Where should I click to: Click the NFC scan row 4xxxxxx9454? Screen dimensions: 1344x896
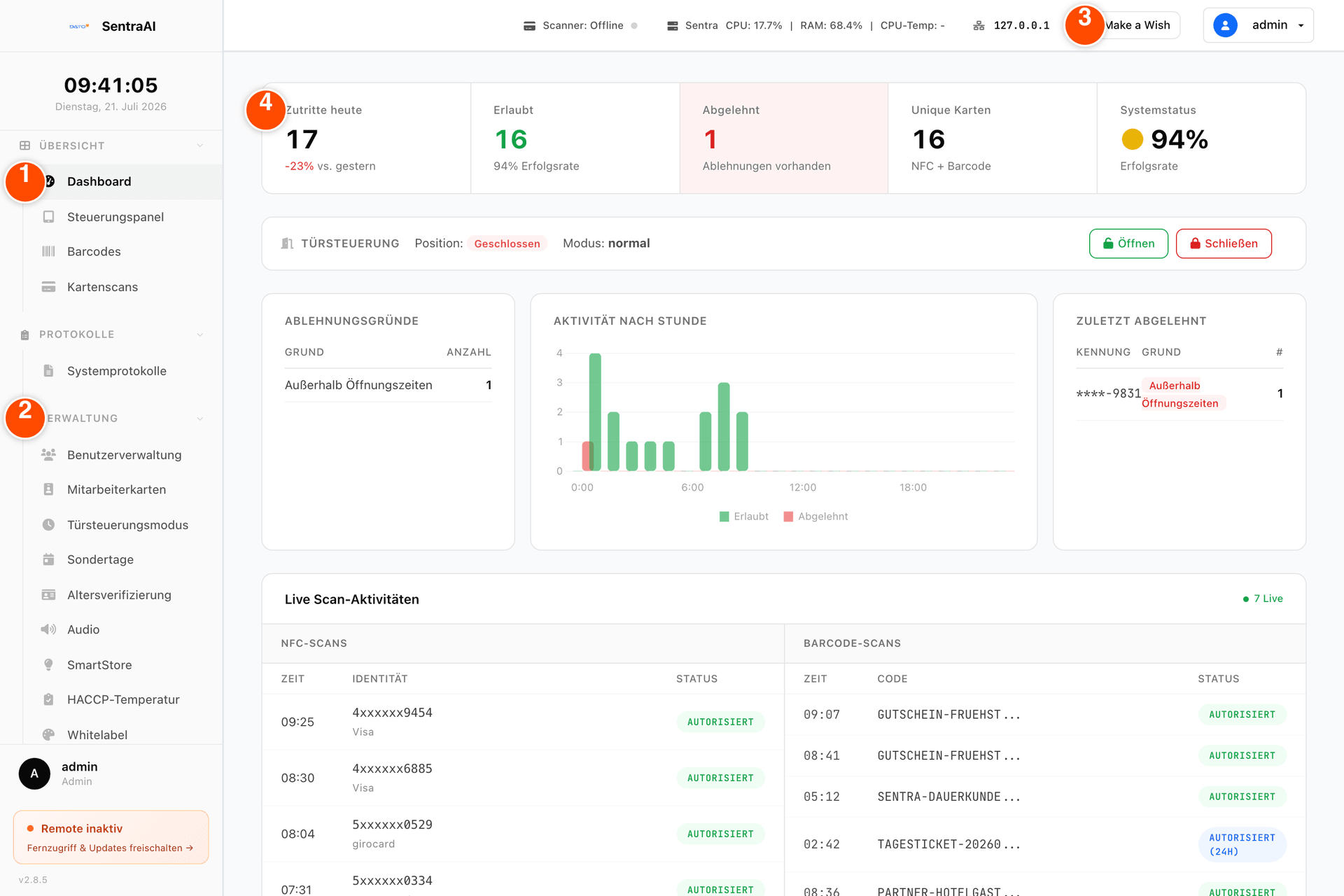click(x=523, y=722)
